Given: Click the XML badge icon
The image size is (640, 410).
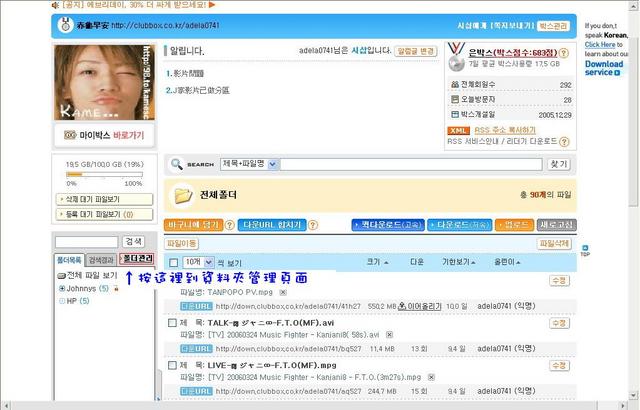Looking at the screenshot, I should click(458, 131).
